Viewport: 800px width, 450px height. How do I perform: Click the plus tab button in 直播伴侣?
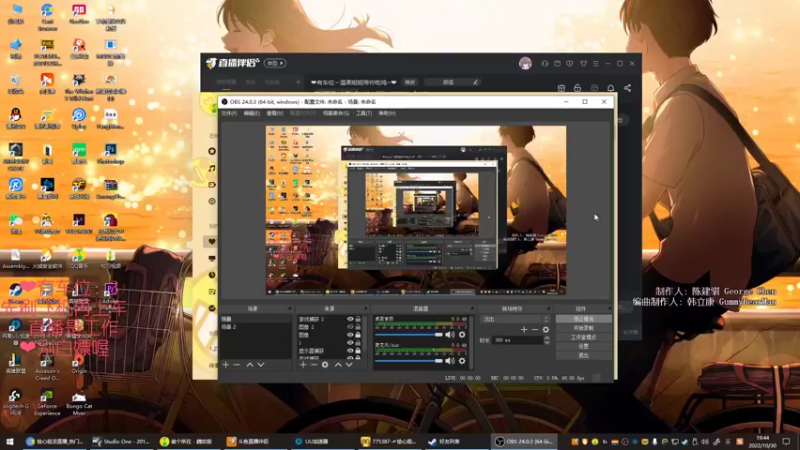pyautogui.click(x=298, y=82)
